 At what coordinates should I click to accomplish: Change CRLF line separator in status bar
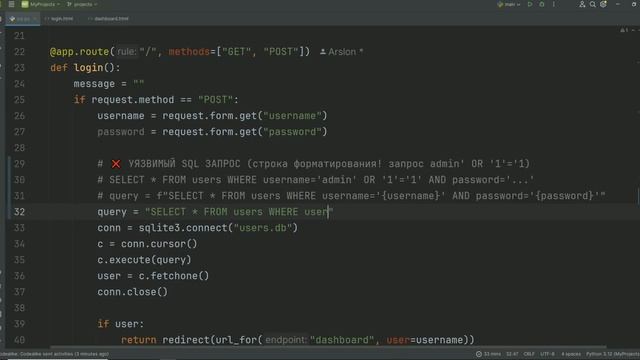(529, 354)
